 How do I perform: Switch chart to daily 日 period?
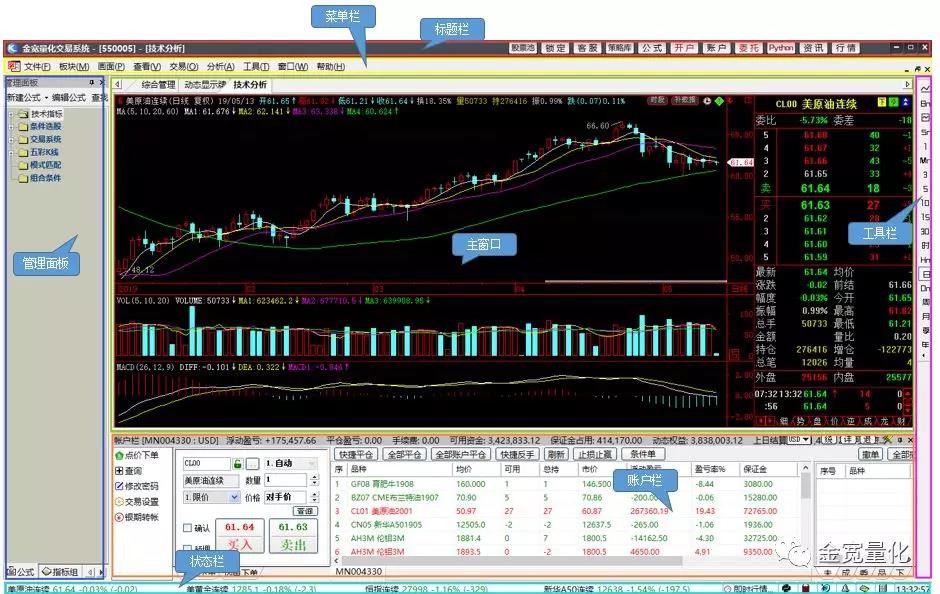925,274
